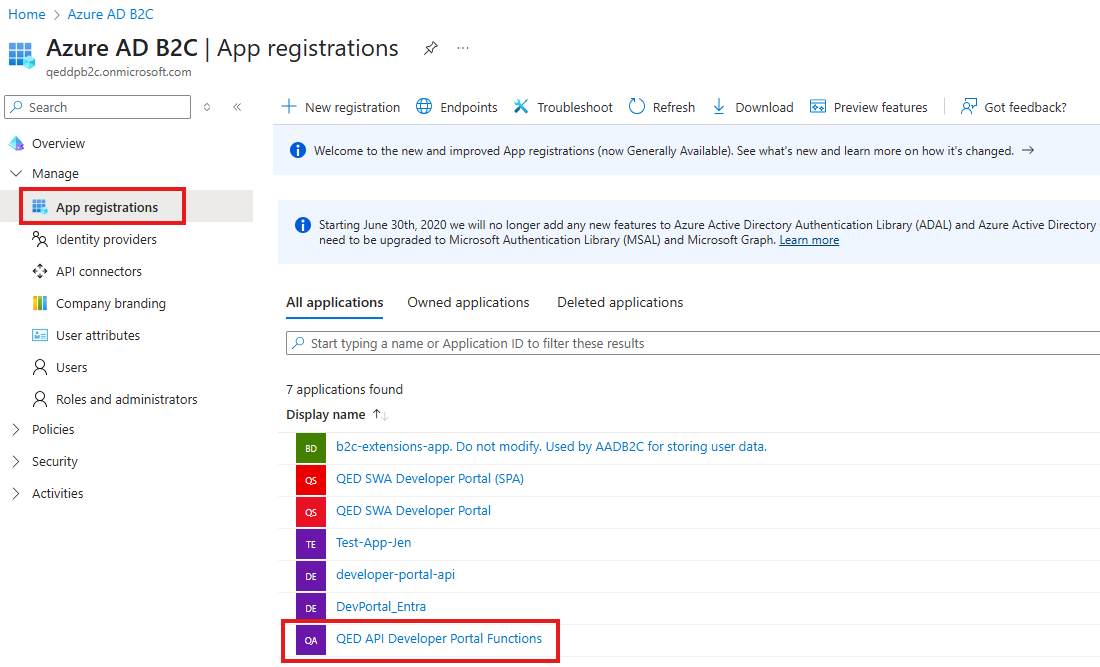Click the New registration plus icon
Viewport: 1100px width, 667px height.
pyautogui.click(x=289, y=107)
